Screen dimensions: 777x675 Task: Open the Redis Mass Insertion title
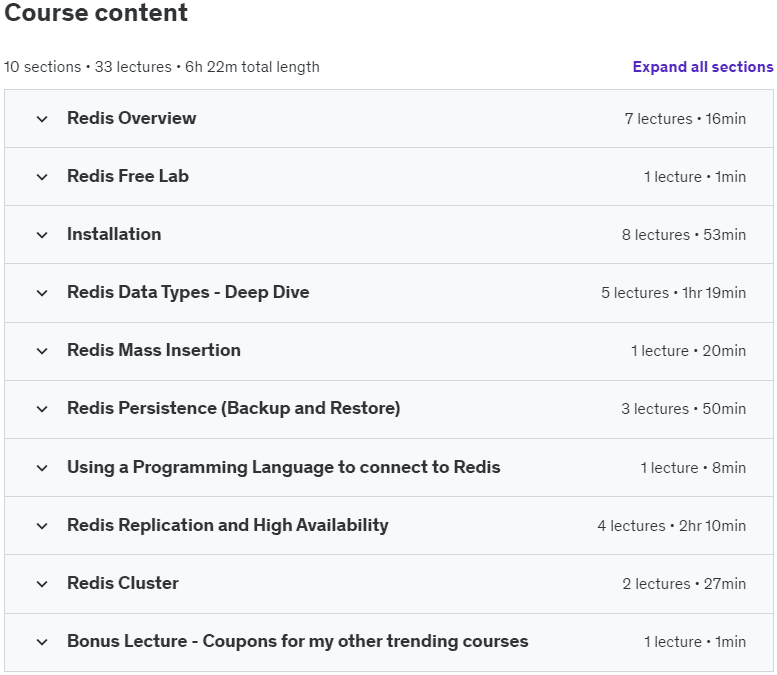154,350
